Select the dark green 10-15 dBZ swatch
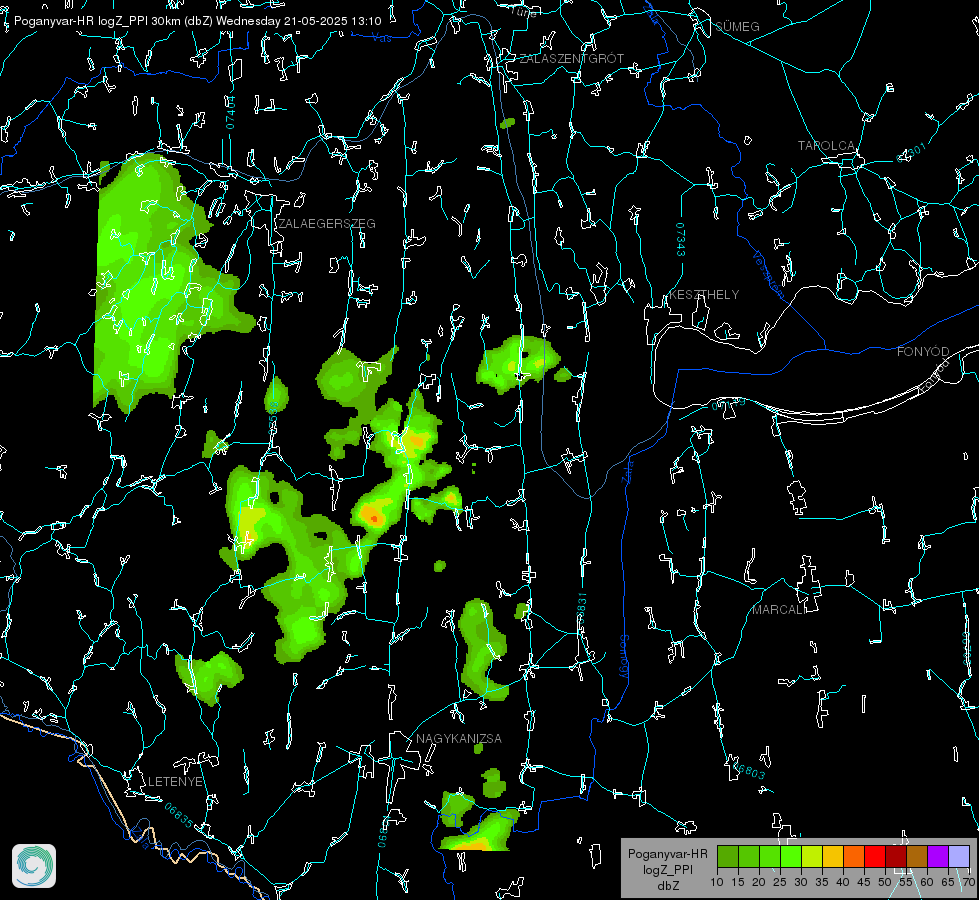Viewport: 979px width, 900px height. tap(728, 856)
